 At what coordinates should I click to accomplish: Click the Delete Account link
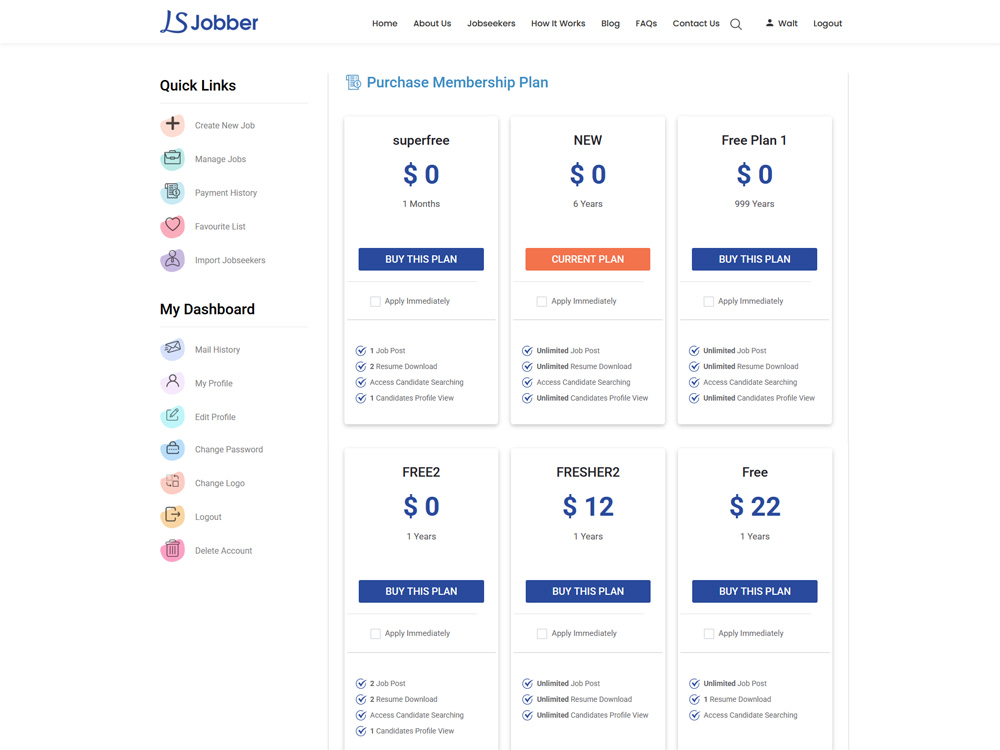pyautogui.click(x=223, y=551)
